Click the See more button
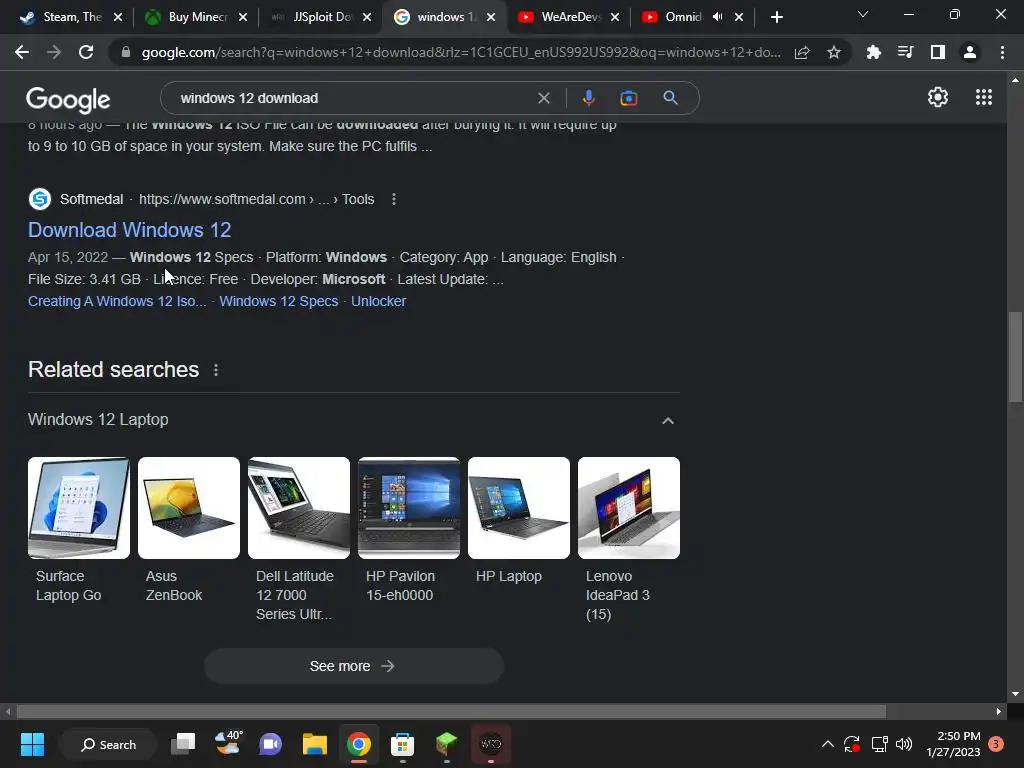Screen dimensions: 1024x768 (354, 666)
